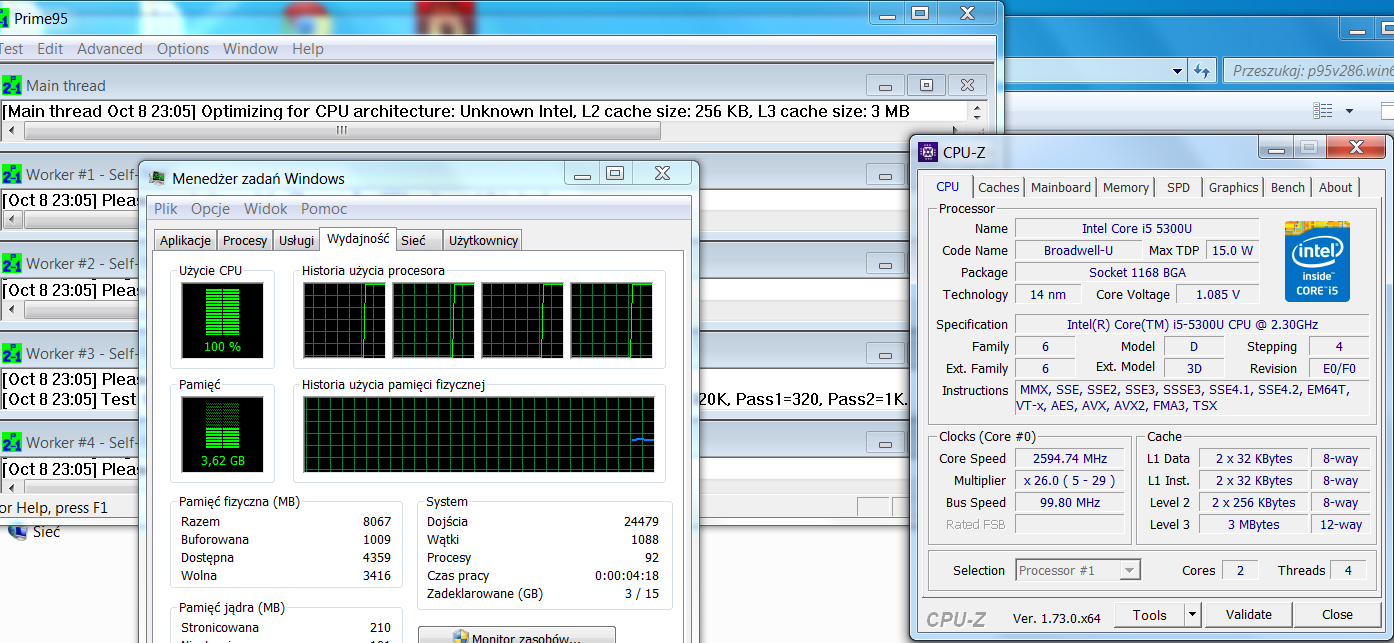The width and height of the screenshot is (1394, 643).
Task: Switch to the Aplikacje tab
Action: 186,240
